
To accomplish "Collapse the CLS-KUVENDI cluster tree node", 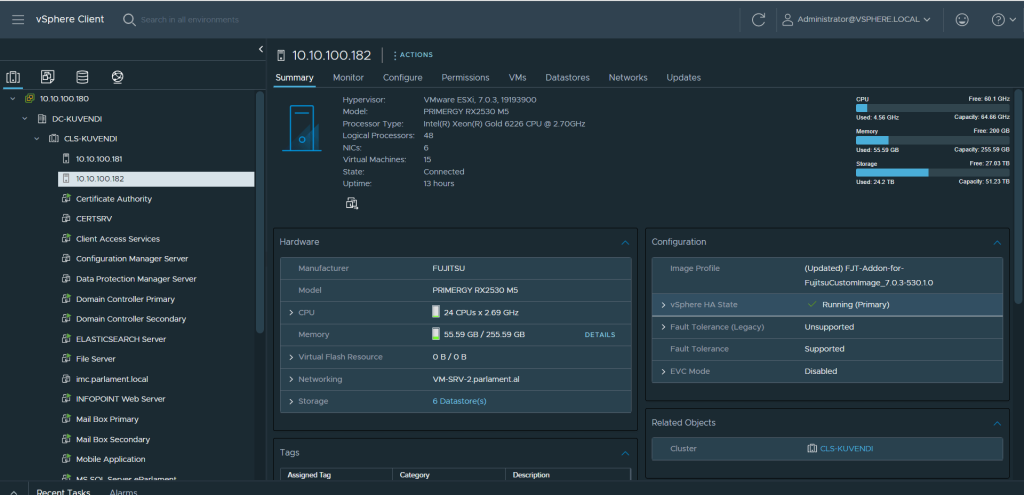I will [36, 139].
